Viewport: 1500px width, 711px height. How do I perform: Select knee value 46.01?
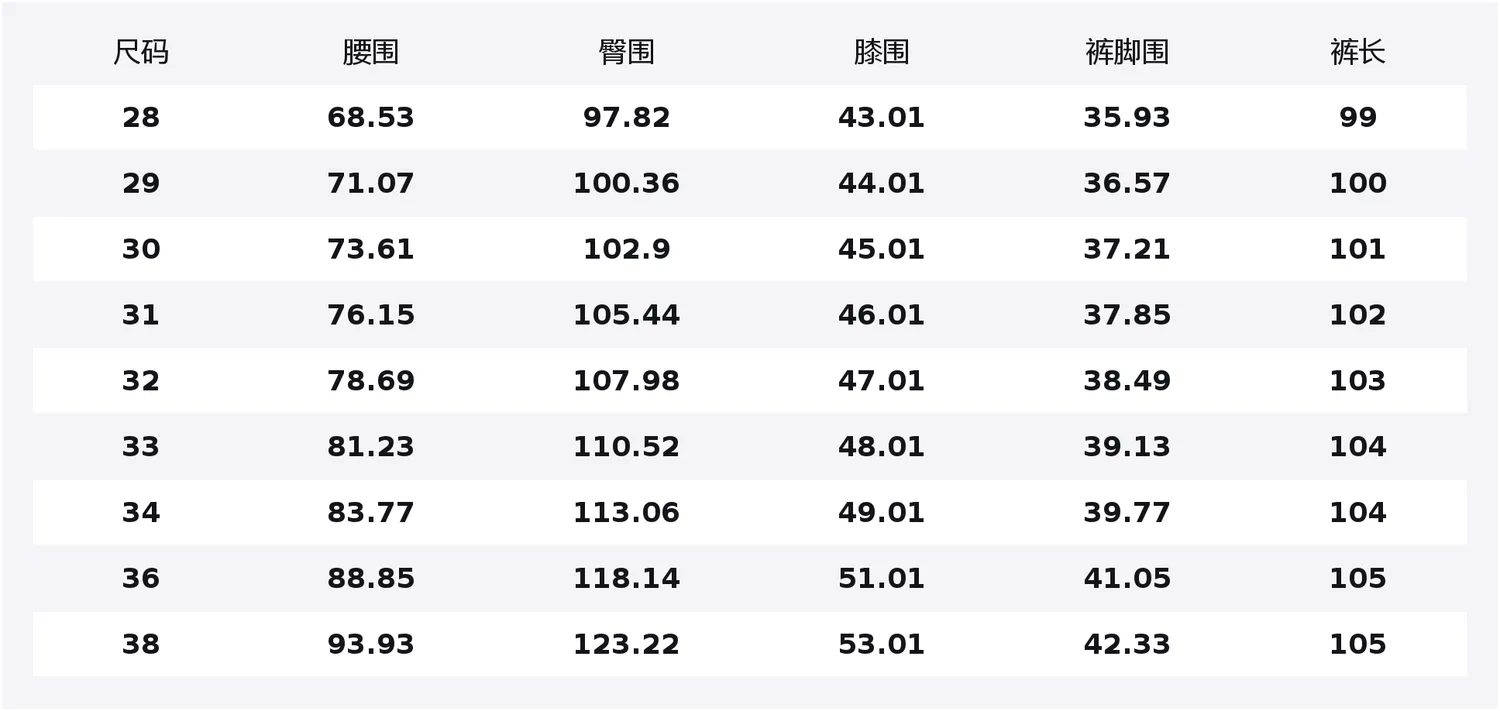[x=881, y=316]
